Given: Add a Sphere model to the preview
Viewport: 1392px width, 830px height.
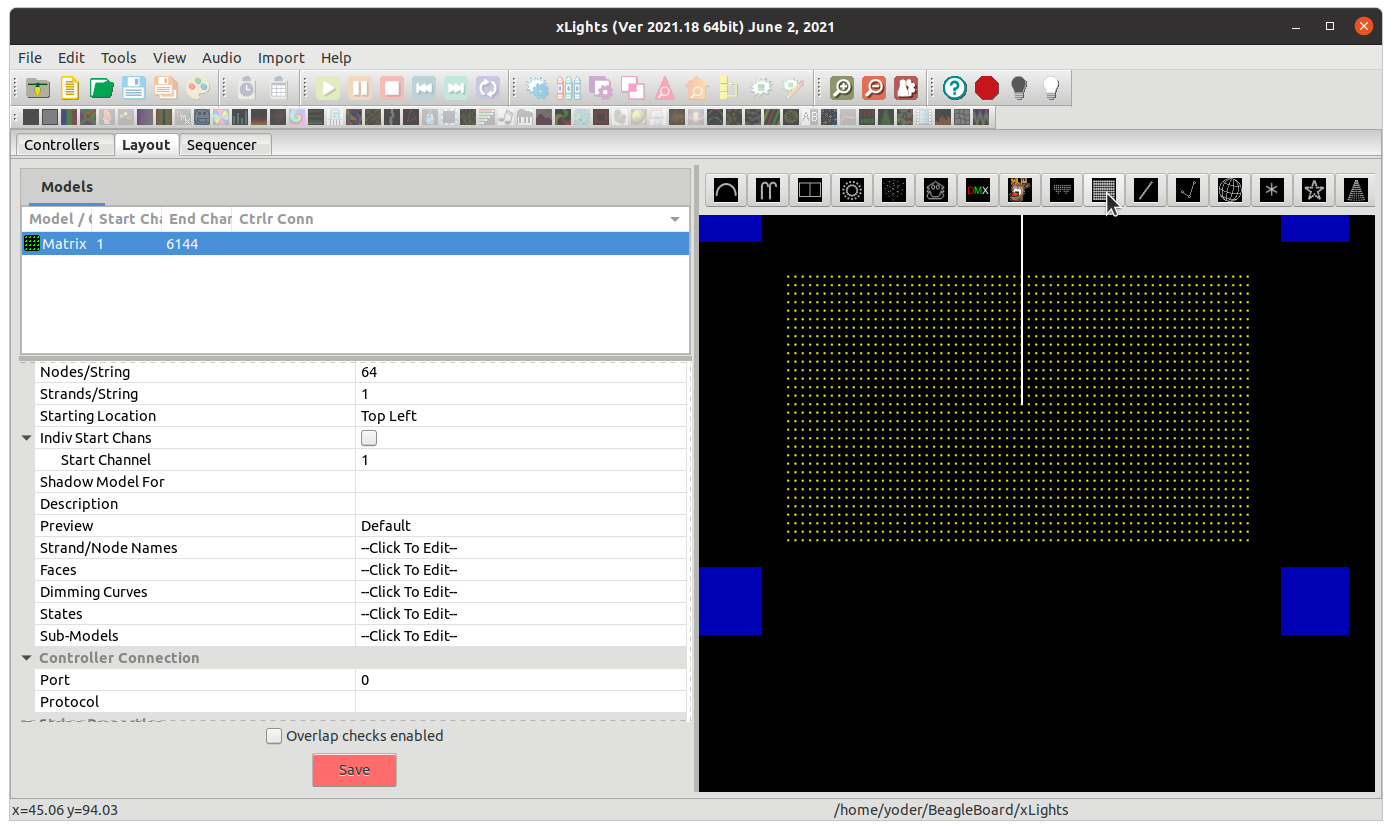Looking at the screenshot, I should (1230, 190).
